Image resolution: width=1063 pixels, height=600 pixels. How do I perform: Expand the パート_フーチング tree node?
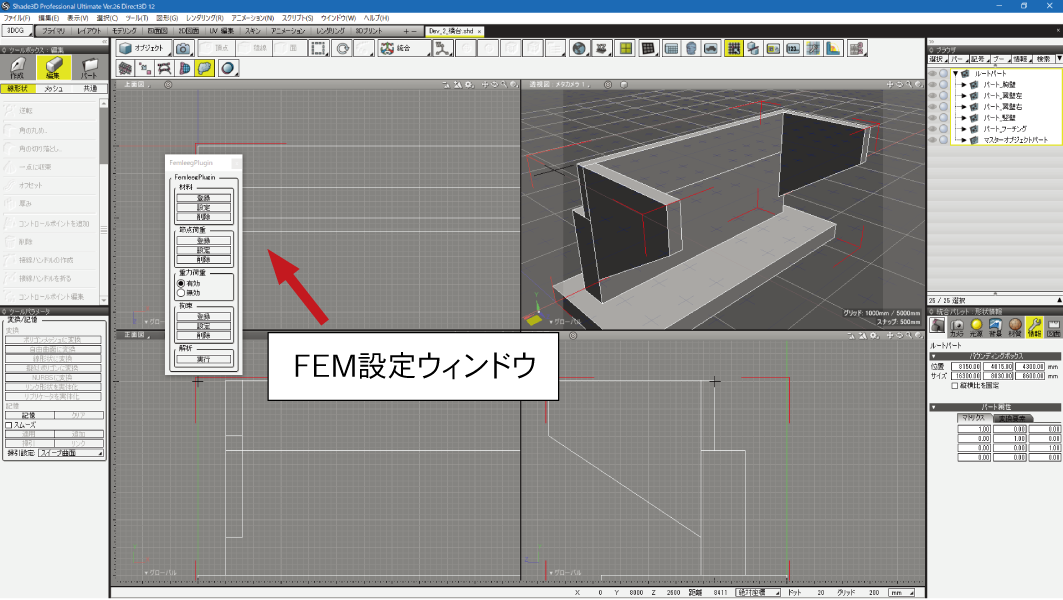click(964, 129)
